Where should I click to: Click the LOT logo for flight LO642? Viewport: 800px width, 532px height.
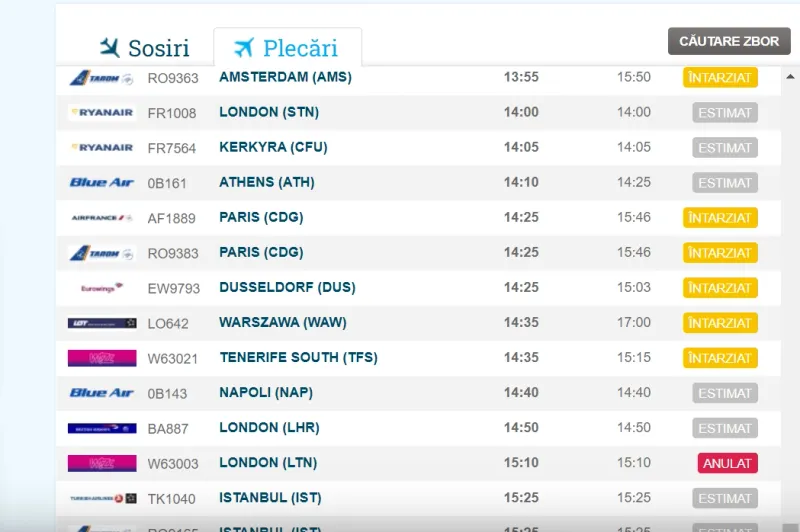[102, 323]
